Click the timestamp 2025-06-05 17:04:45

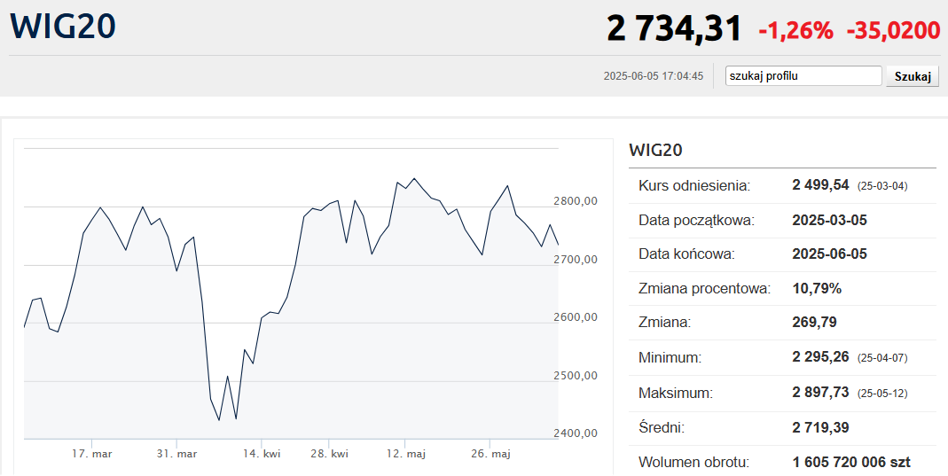click(x=653, y=76)
